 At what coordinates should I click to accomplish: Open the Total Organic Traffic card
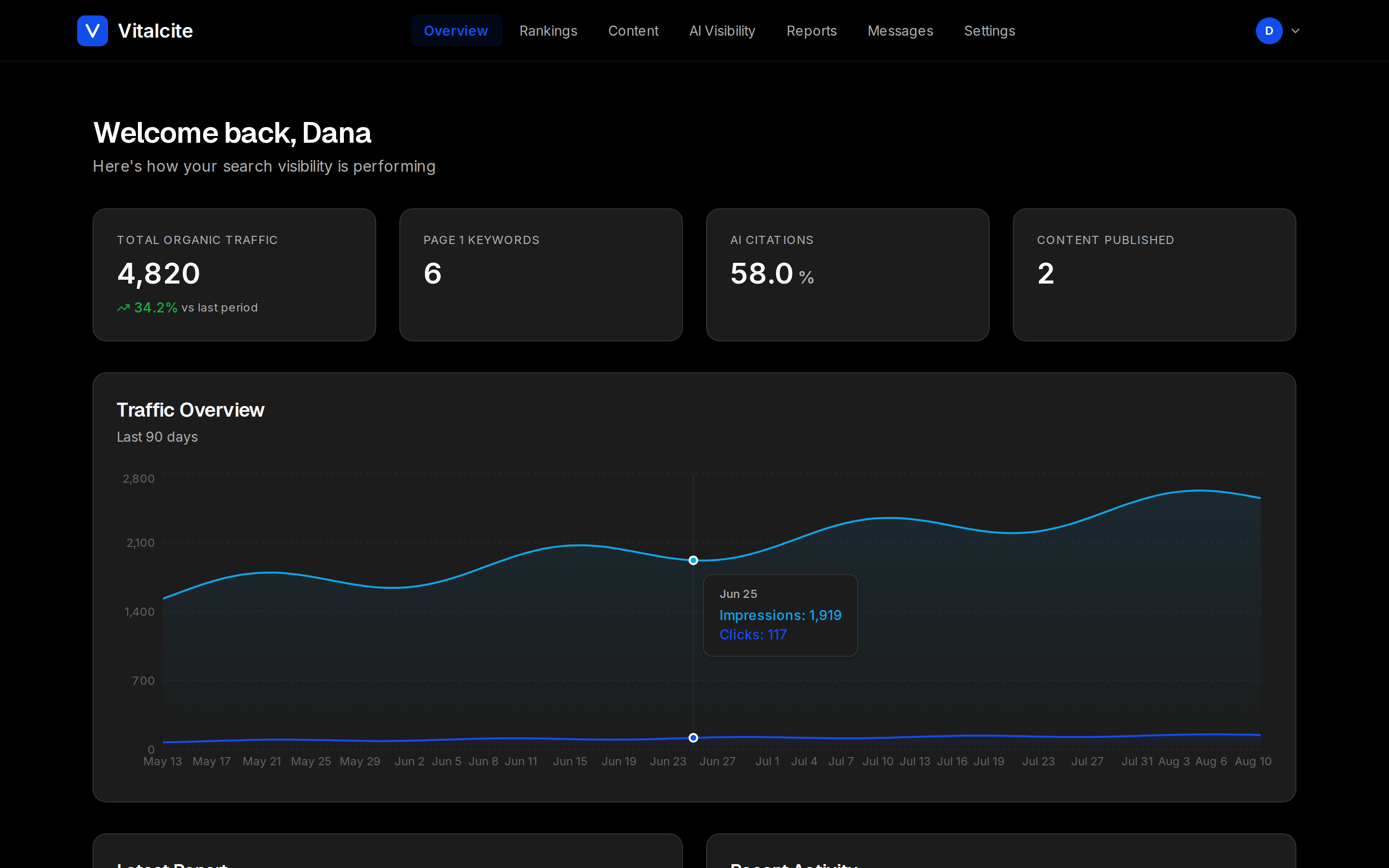(x=234, y=274)
